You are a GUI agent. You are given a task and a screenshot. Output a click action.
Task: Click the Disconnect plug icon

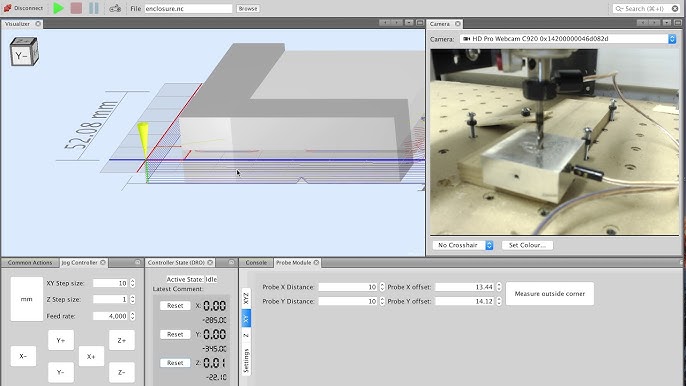7,8
